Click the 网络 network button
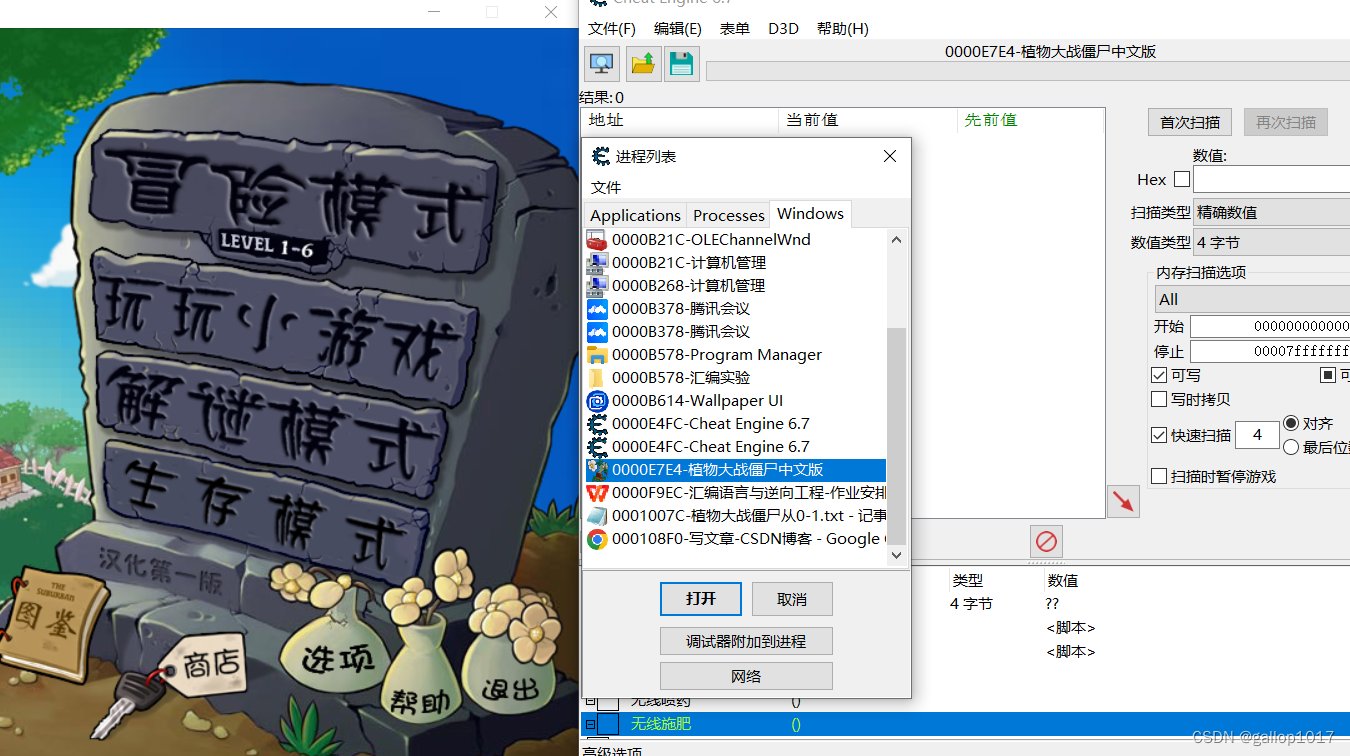The width and height of the screenshot is (1350, 756). click(746, 676)
